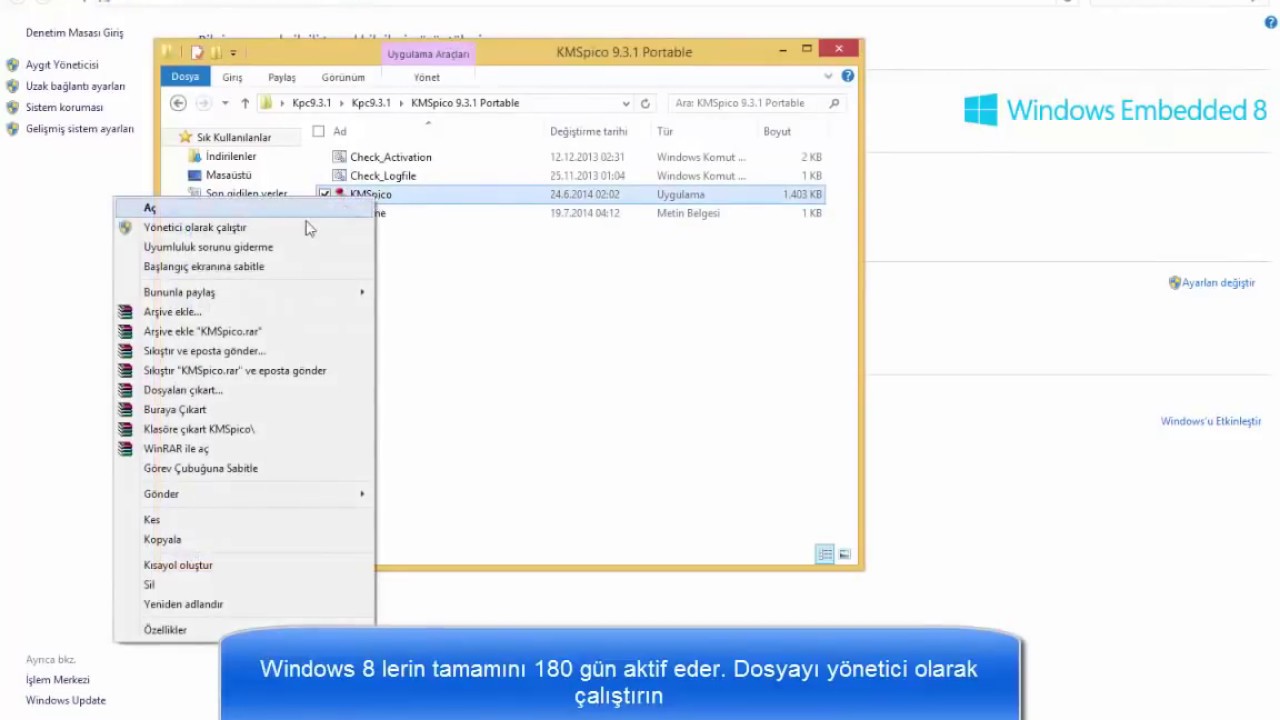Open 'Denetim Masası Giriş' link

tap(75, 33)
